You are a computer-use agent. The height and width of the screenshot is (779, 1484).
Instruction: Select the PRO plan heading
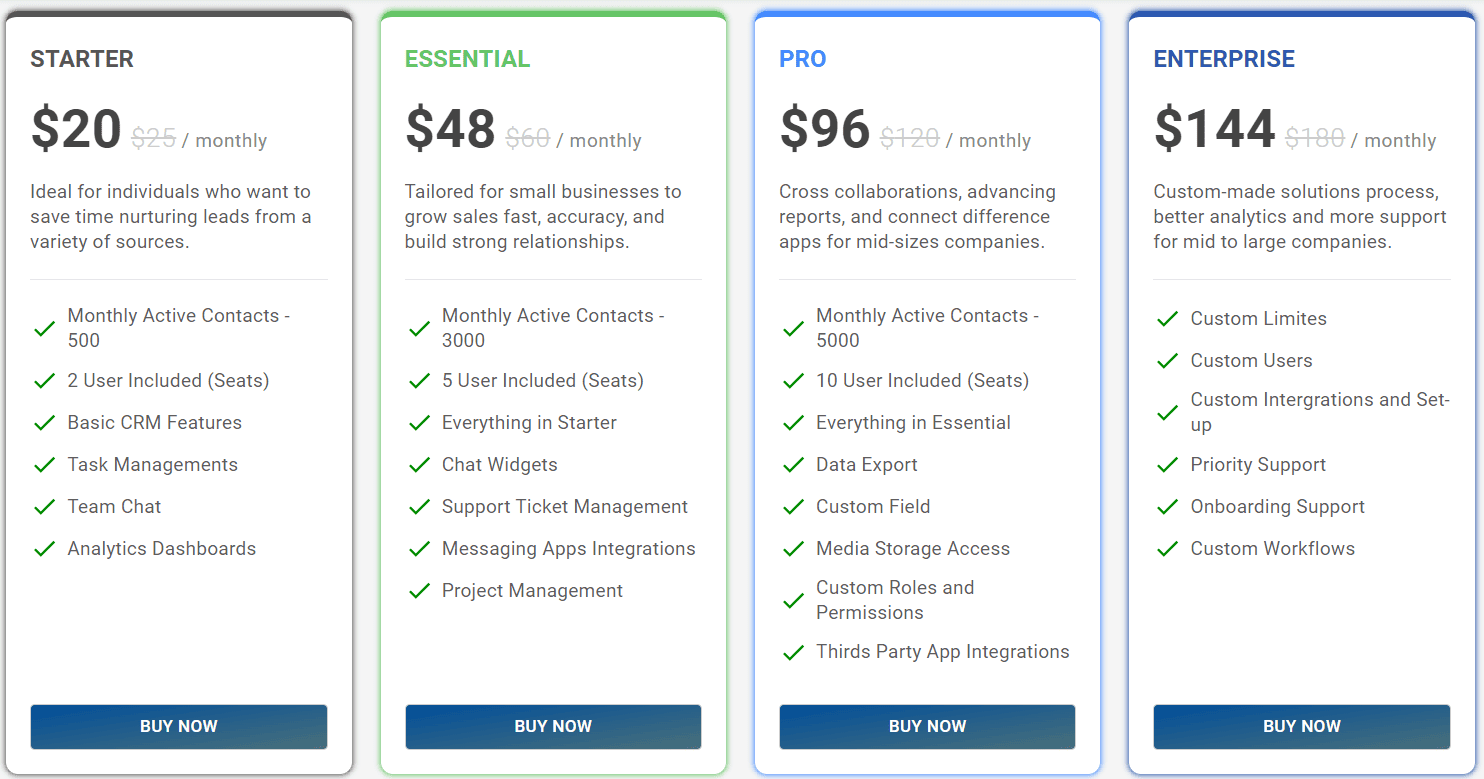(802, 59)
